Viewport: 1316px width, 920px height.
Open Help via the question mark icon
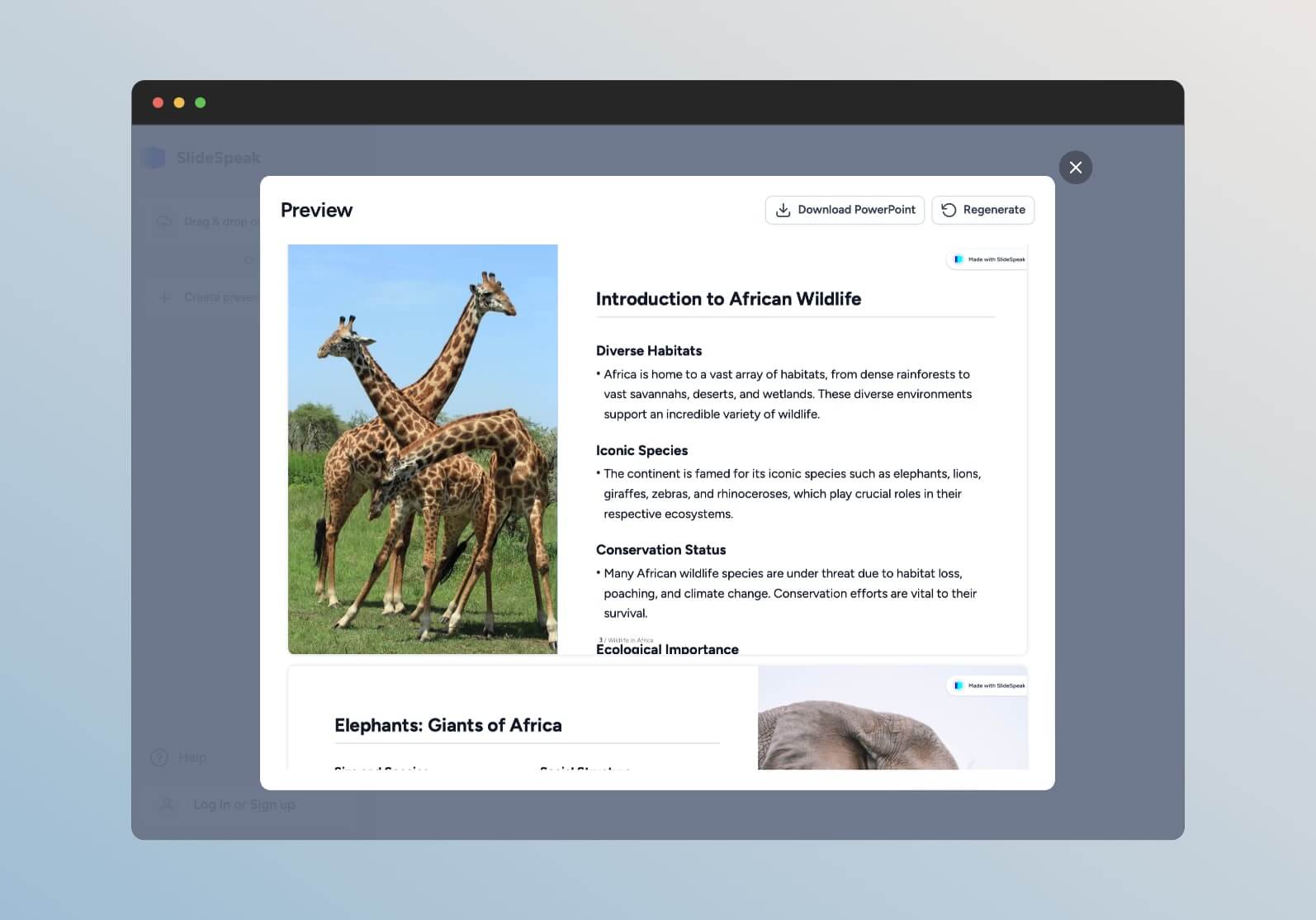pos(159,757)
